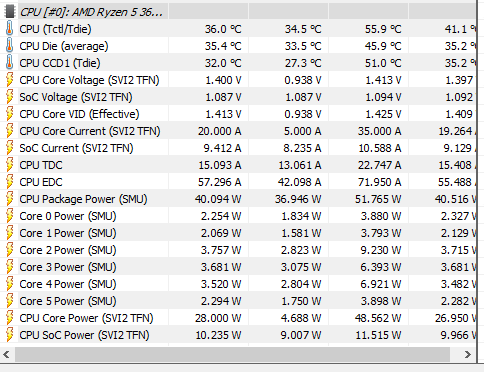Viewport: 484px width, 379px height.
Task: Click the CPU chip icon in header row
Action: pos(10,12)
